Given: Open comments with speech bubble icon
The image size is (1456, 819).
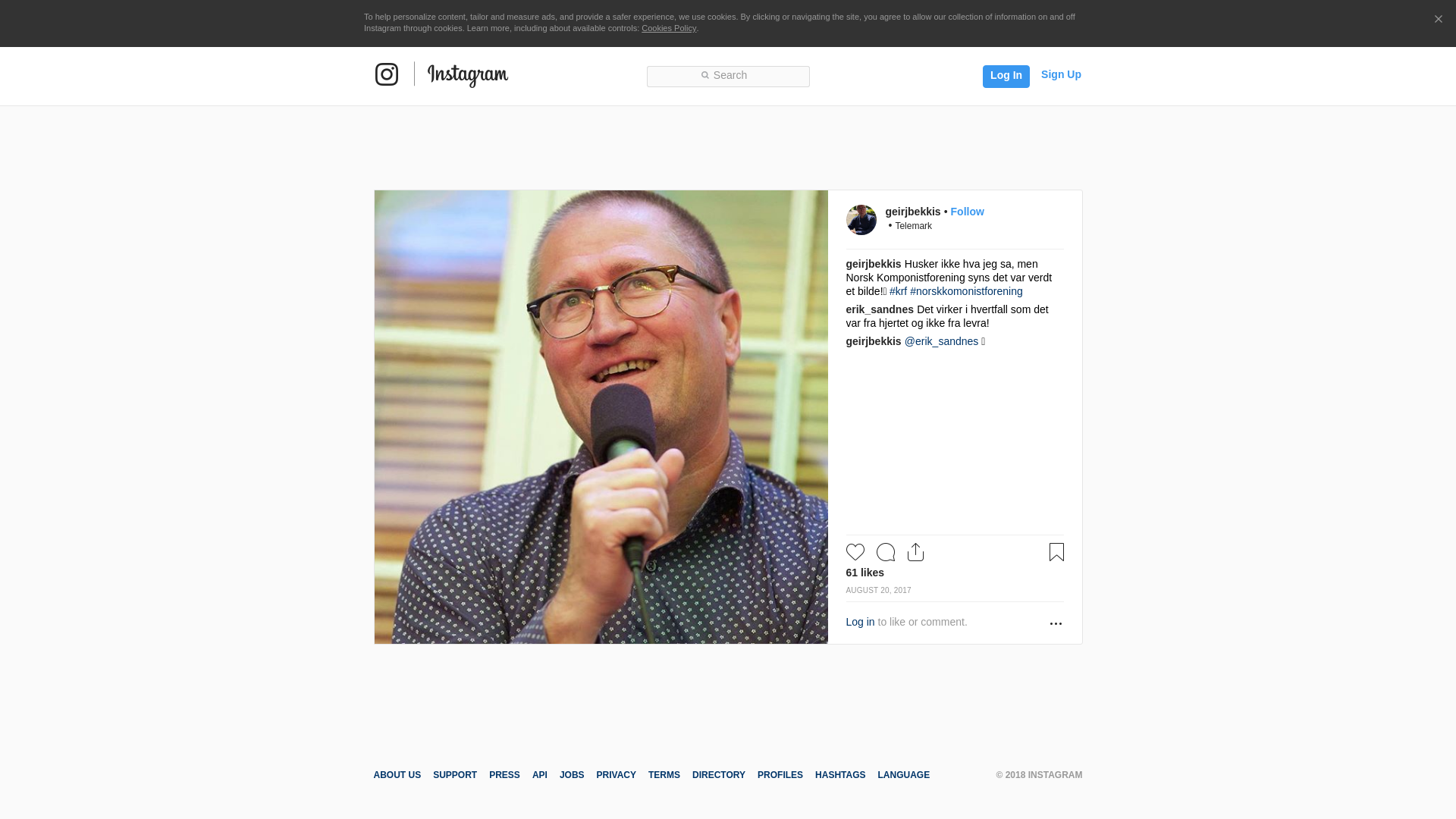Looking at the screenshot, I should pos(886,552).
